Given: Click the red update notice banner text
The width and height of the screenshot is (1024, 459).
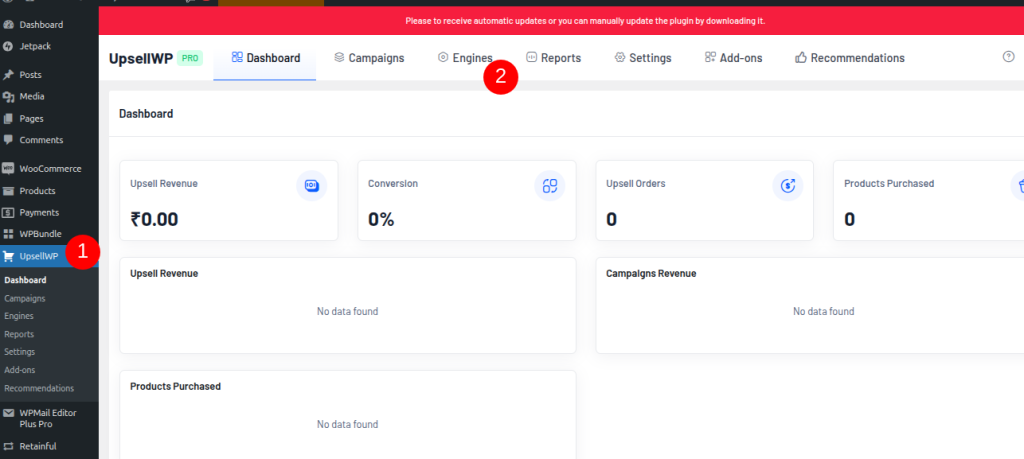Looking at the screenshot, I should coord(585,21).
